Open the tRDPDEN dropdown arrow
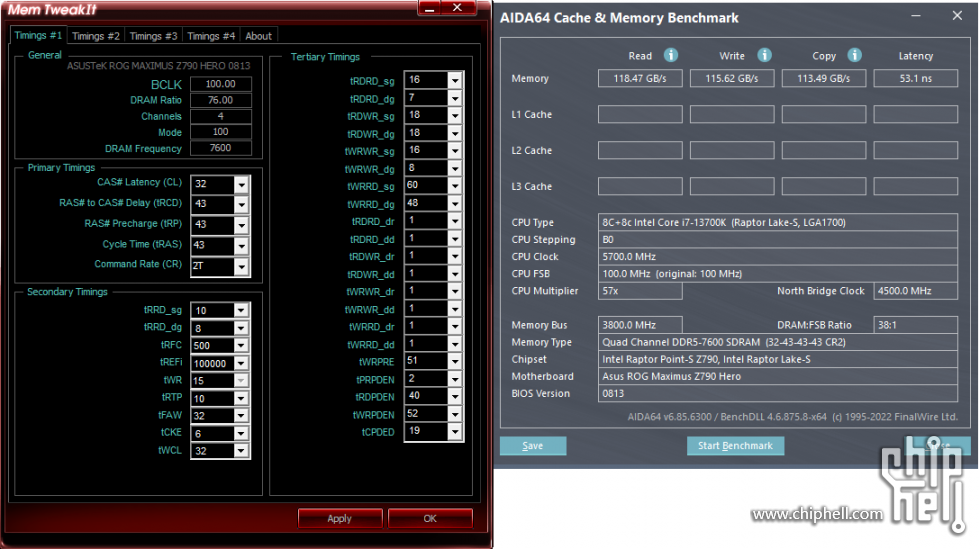This screenshot has height=549, width=979. pyautogui.click(x=455, y=396)
